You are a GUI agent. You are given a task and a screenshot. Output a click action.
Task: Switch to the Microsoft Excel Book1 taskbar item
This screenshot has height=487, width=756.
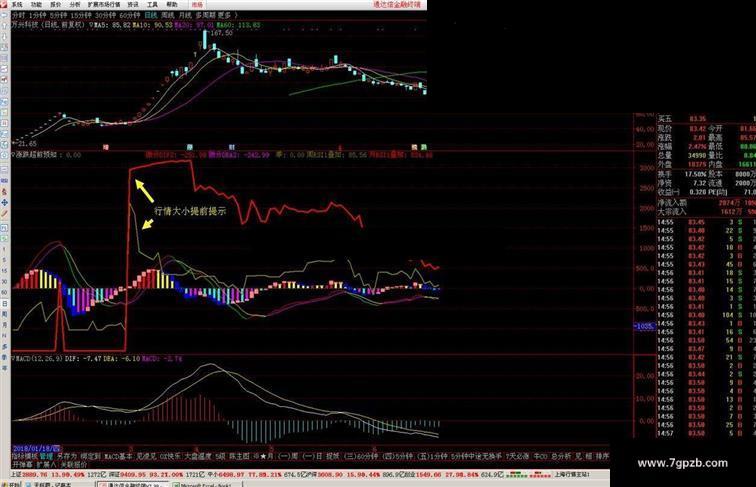click(x=205, y=485)
